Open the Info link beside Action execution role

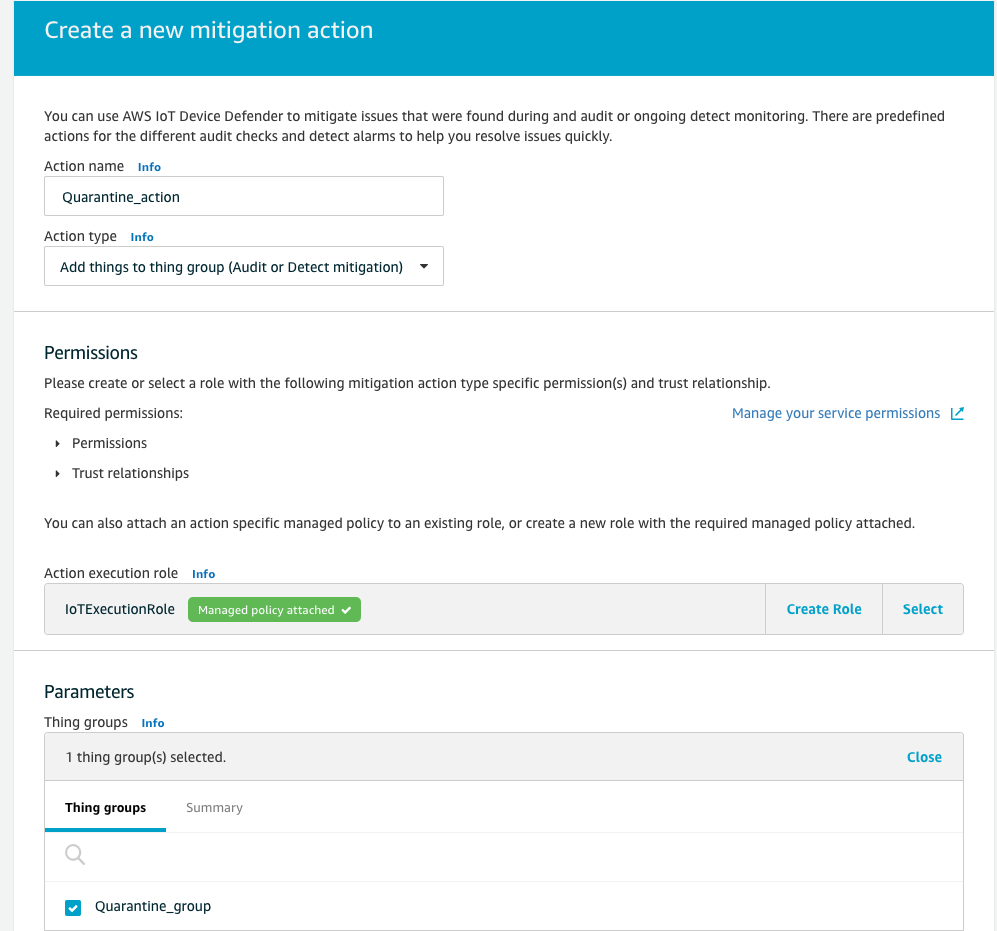[203, 573]
